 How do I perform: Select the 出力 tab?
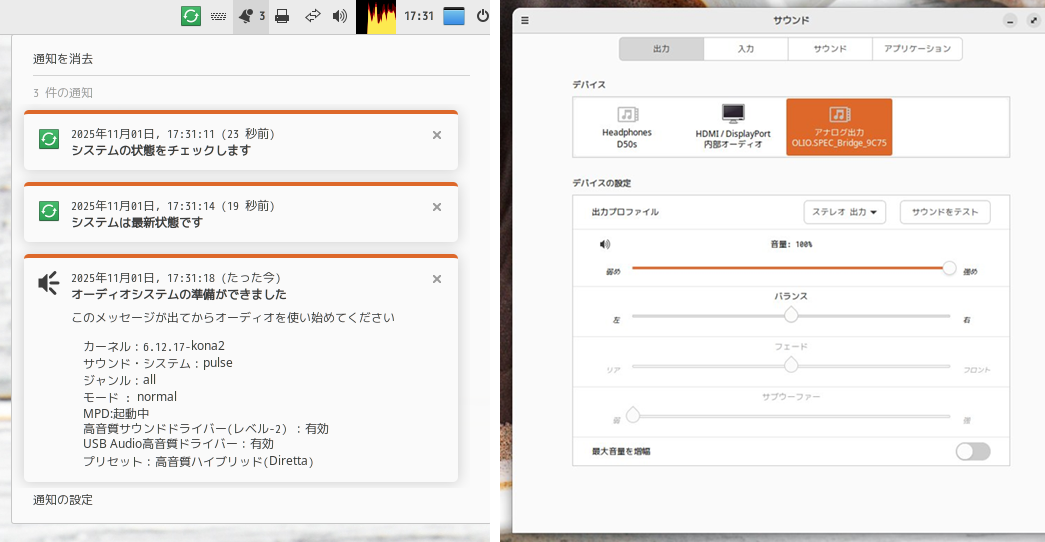661,49
